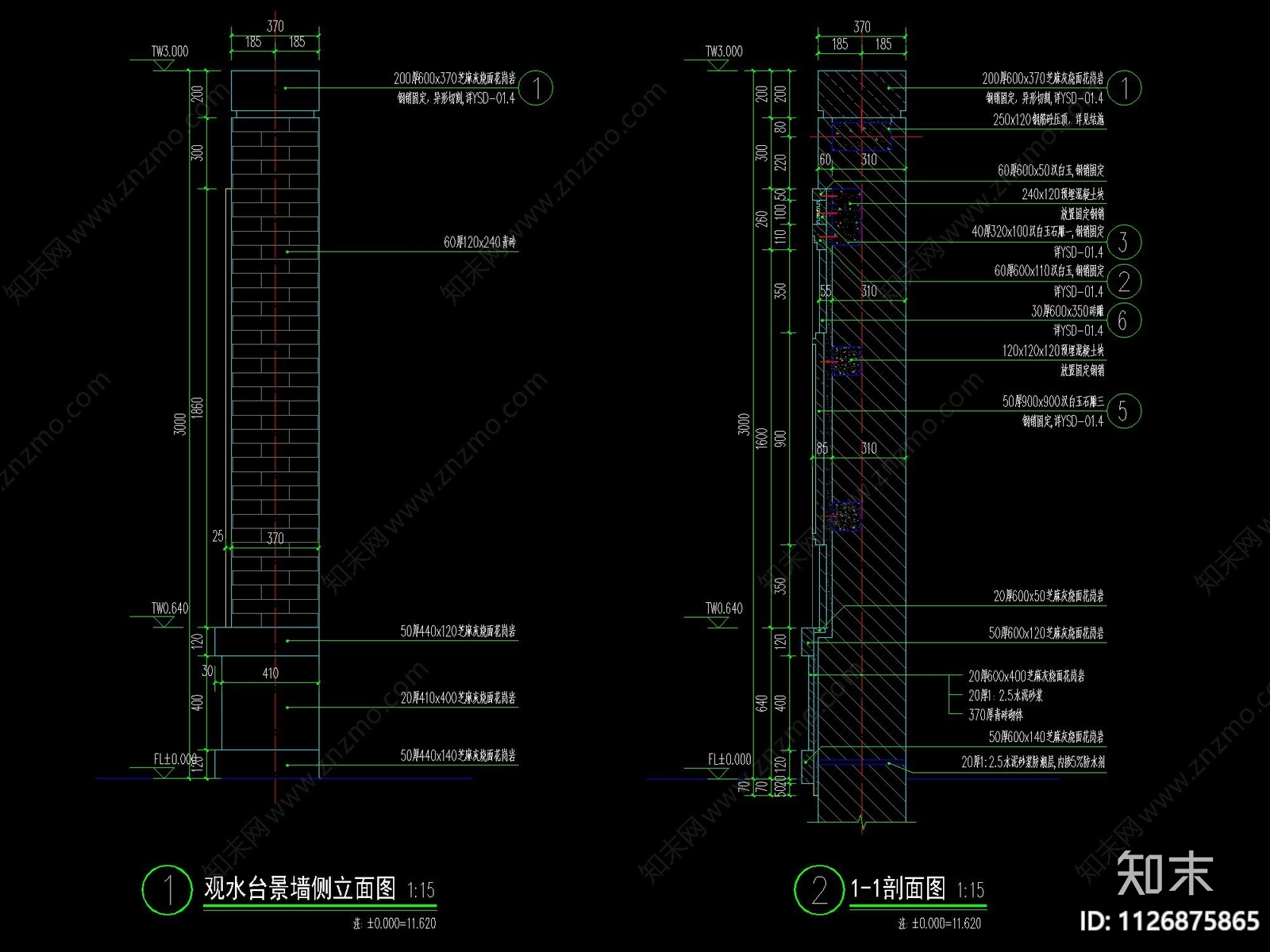Click the title 观水台景墙侧立面图
This screenshot has height=952, width=1270.
pos(299,888)
